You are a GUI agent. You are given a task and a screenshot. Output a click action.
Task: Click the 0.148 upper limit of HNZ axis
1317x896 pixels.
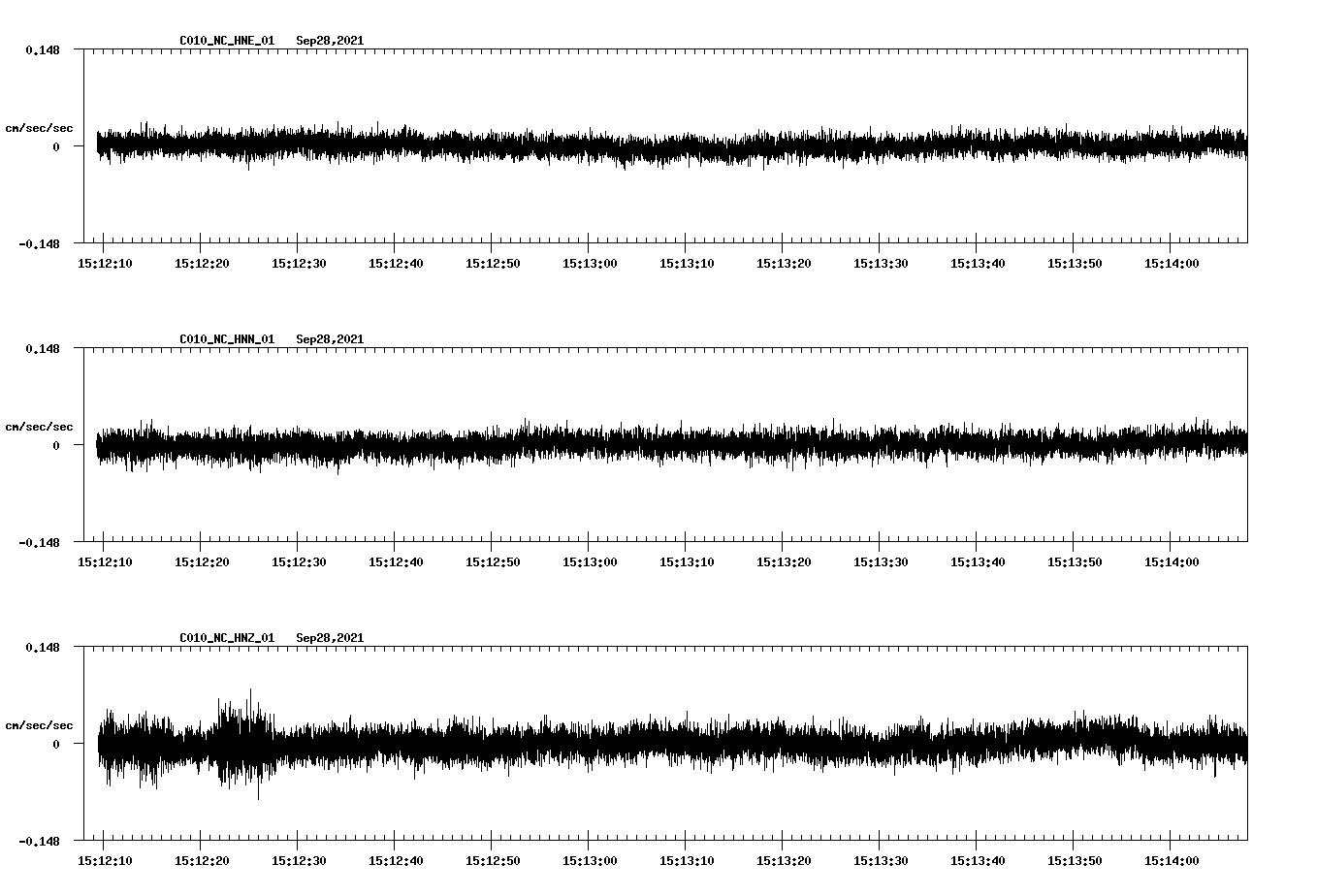click(x=42, y=647)
